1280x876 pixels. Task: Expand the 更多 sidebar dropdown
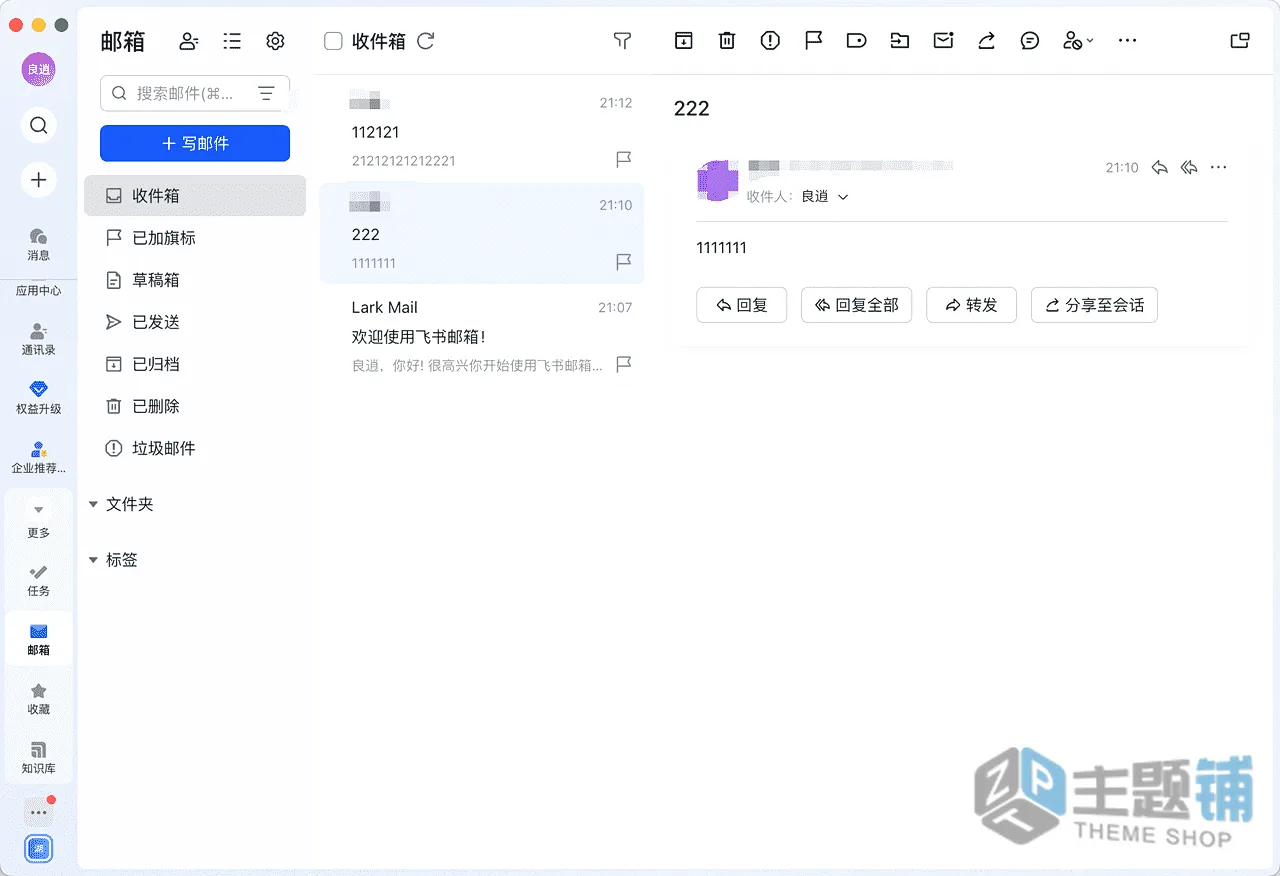[38, 519]
